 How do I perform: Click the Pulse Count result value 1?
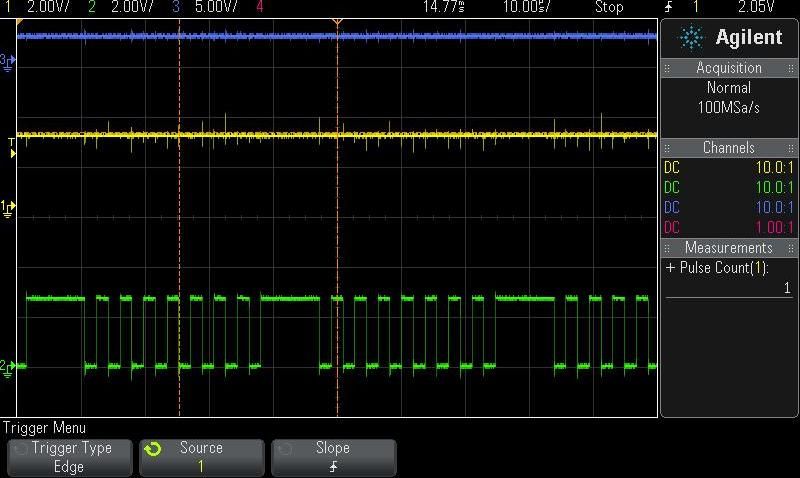(787, 288)
